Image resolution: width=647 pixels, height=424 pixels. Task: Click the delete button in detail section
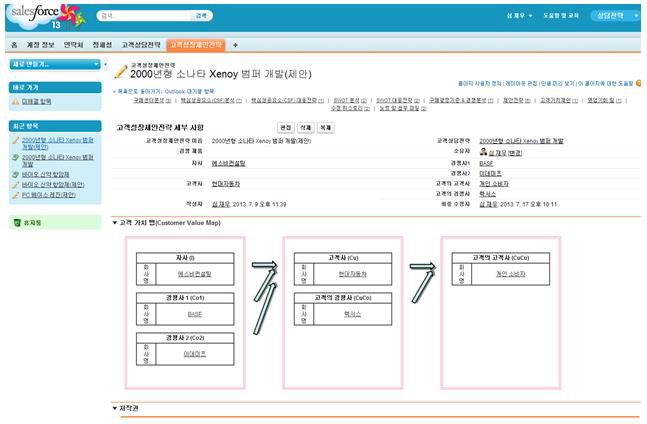point(306,128)
